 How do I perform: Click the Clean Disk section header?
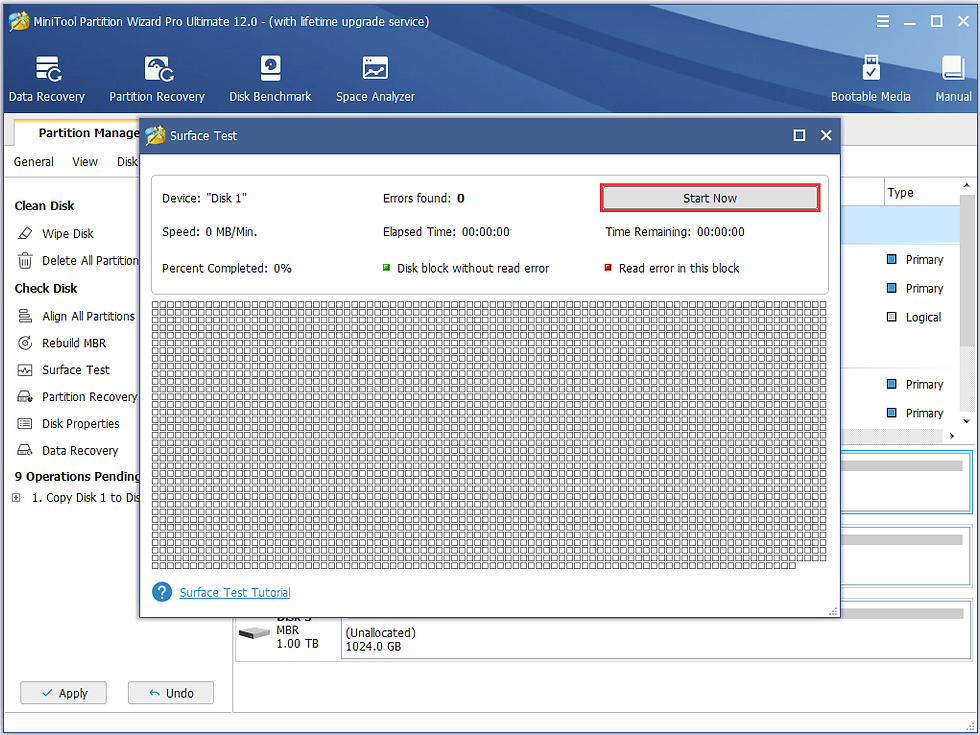click(x=44, y=206)
